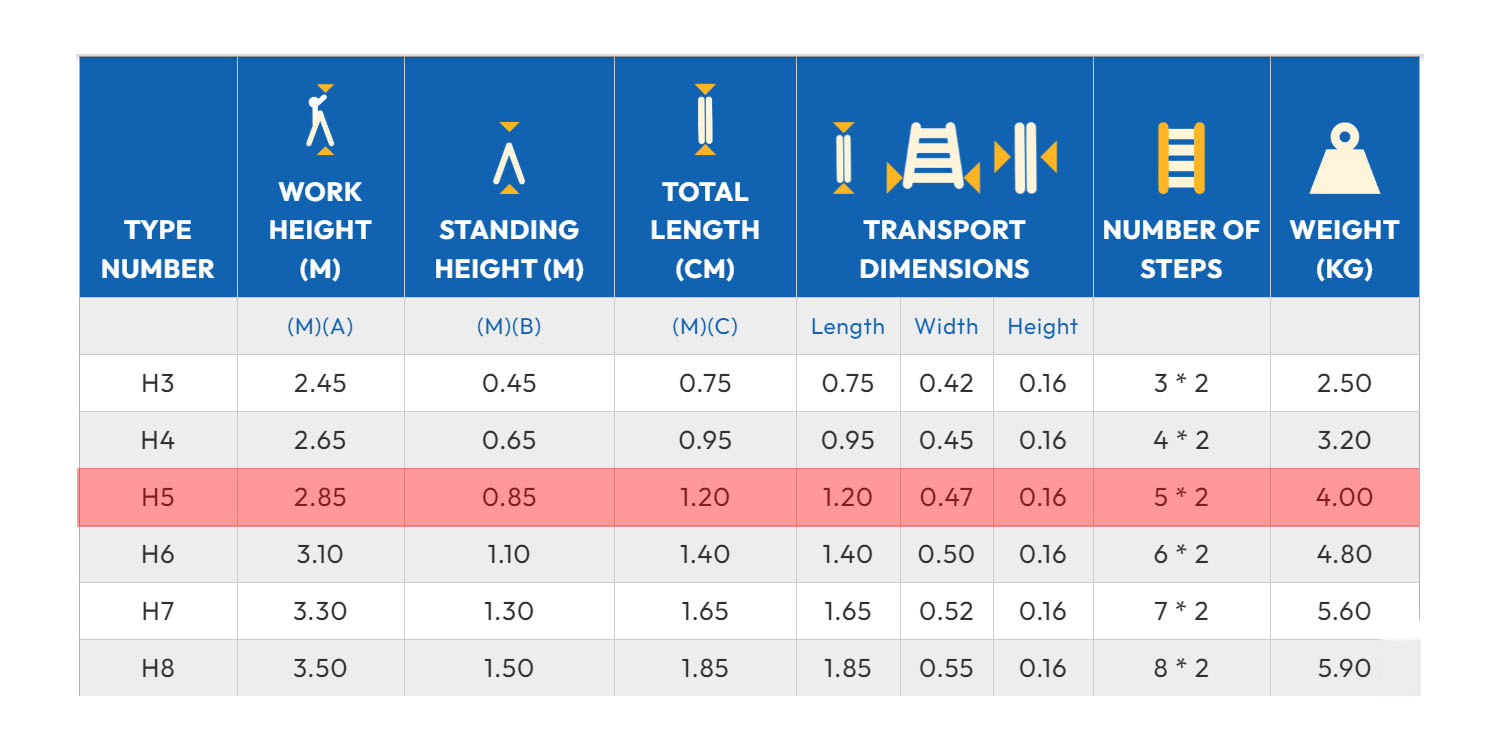Select the highlighted H5 row label
1500x750 pixels.
(158, 497)
